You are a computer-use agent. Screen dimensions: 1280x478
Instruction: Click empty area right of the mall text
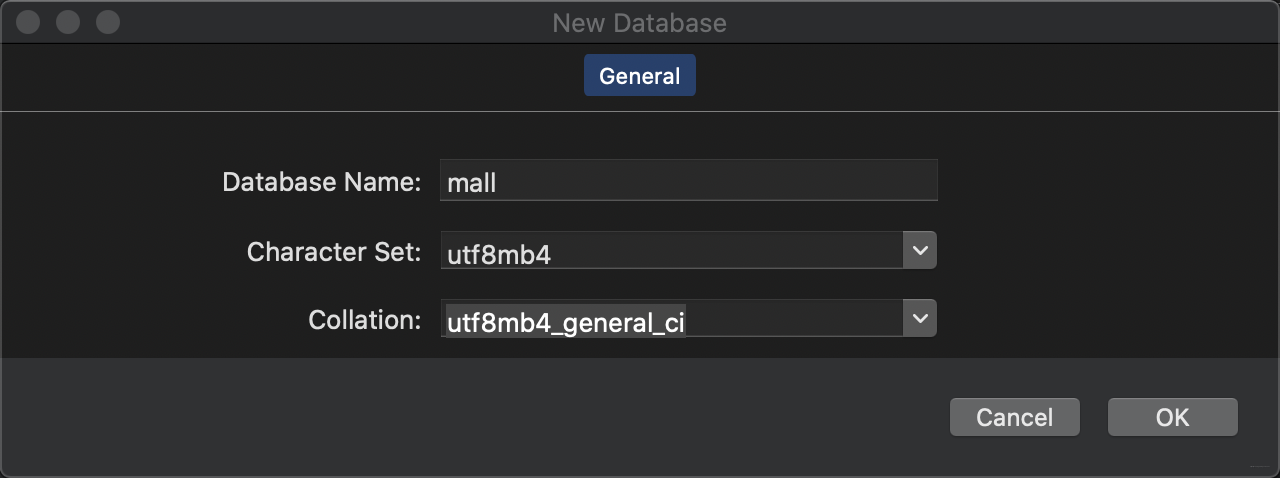(x=717, y=181)
